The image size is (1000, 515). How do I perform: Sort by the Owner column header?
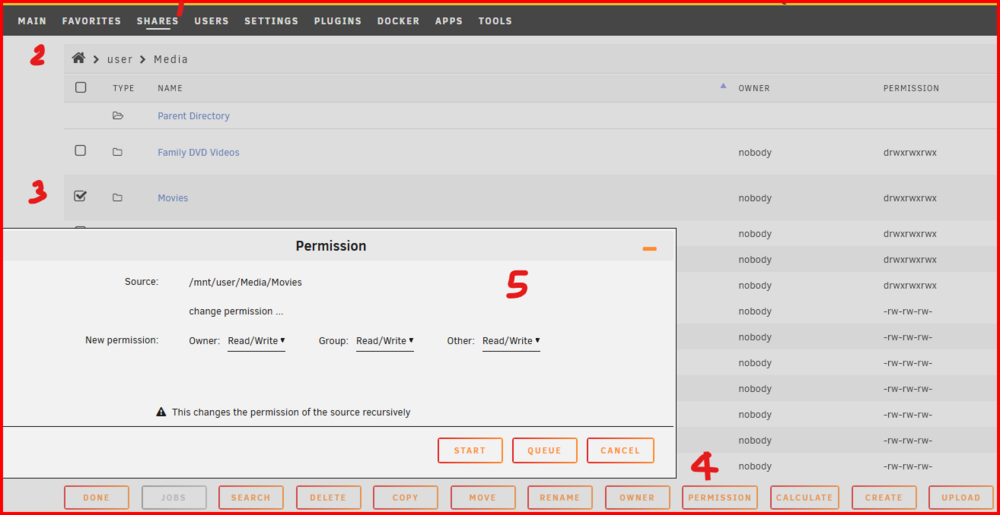pyautogui.click(x=754, y=88)
